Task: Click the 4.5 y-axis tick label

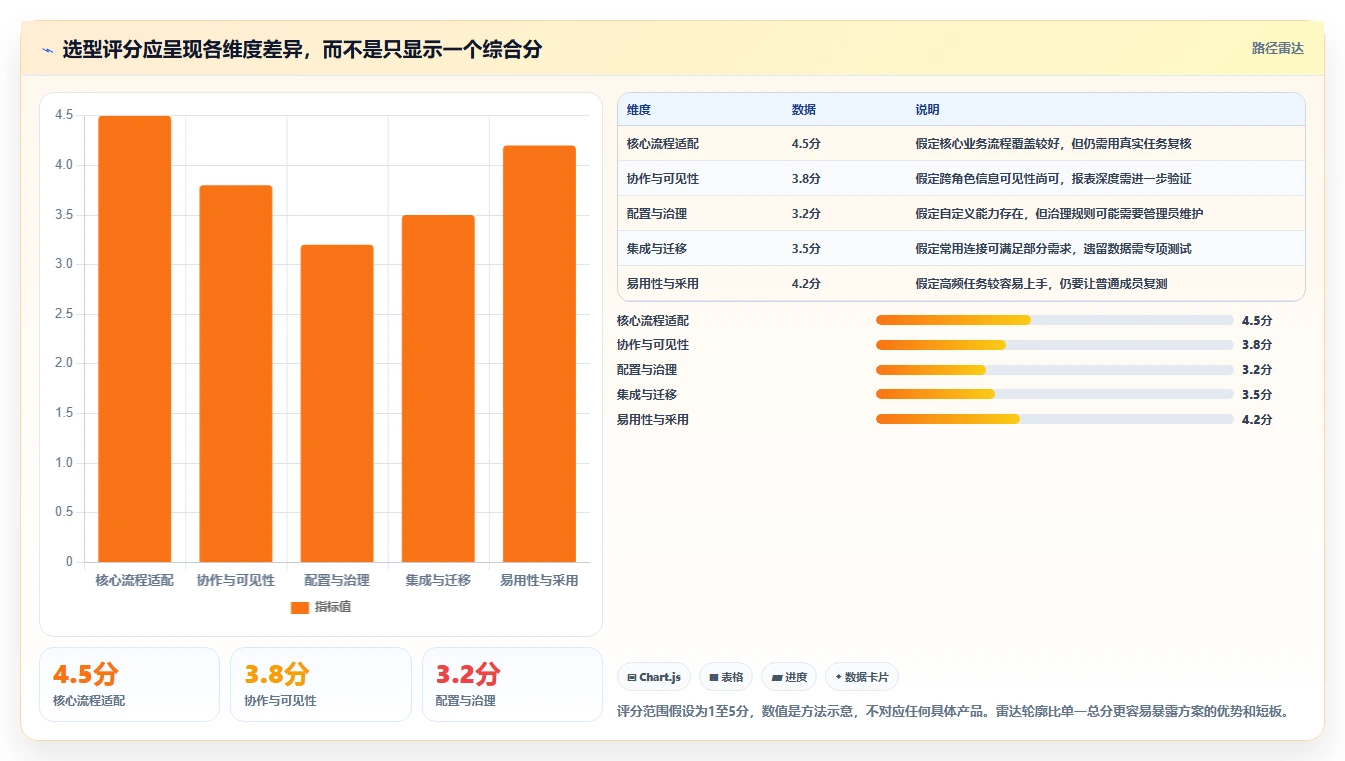Action: point(64,116)
